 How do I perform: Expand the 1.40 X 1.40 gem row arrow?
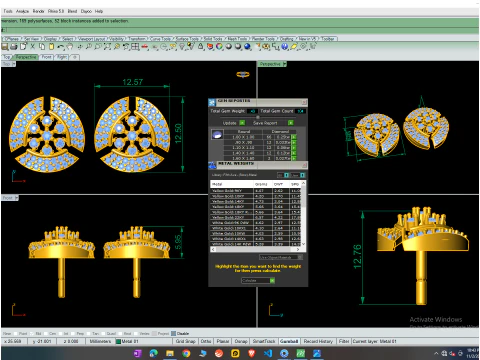(x=294, y=153)
